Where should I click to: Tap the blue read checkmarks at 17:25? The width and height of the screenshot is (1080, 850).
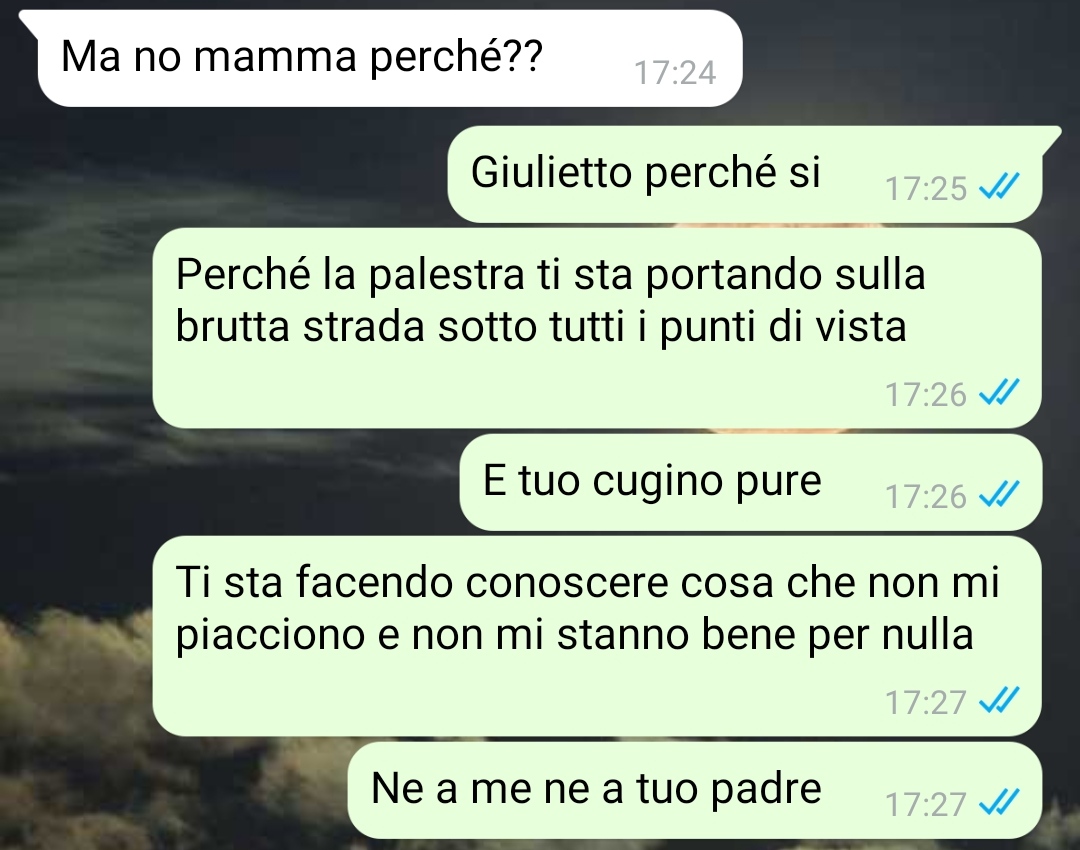999,186
